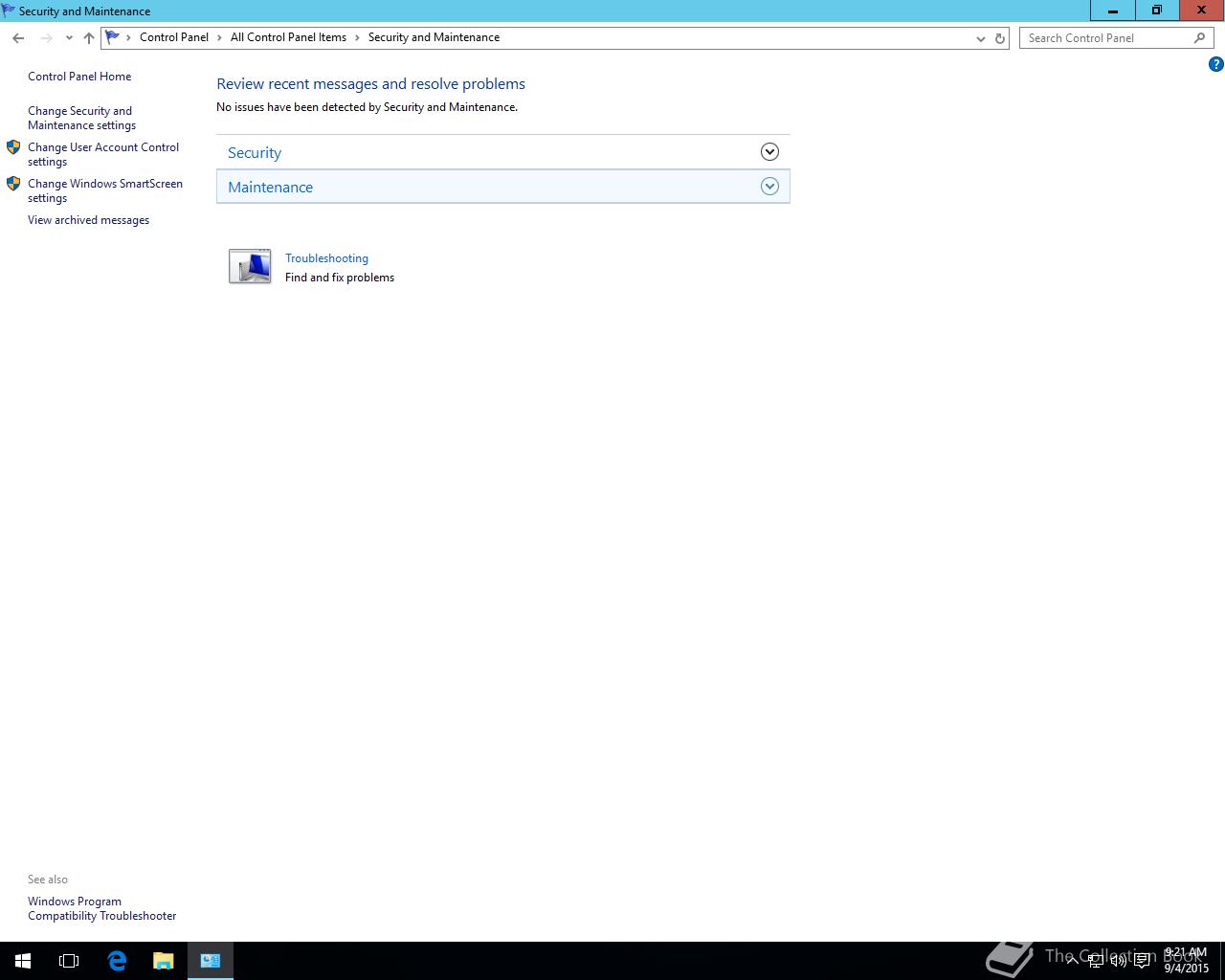Open Action Center notification icon
Viewport: 1225px width, 980px height.
click(x=1142, y=961)
